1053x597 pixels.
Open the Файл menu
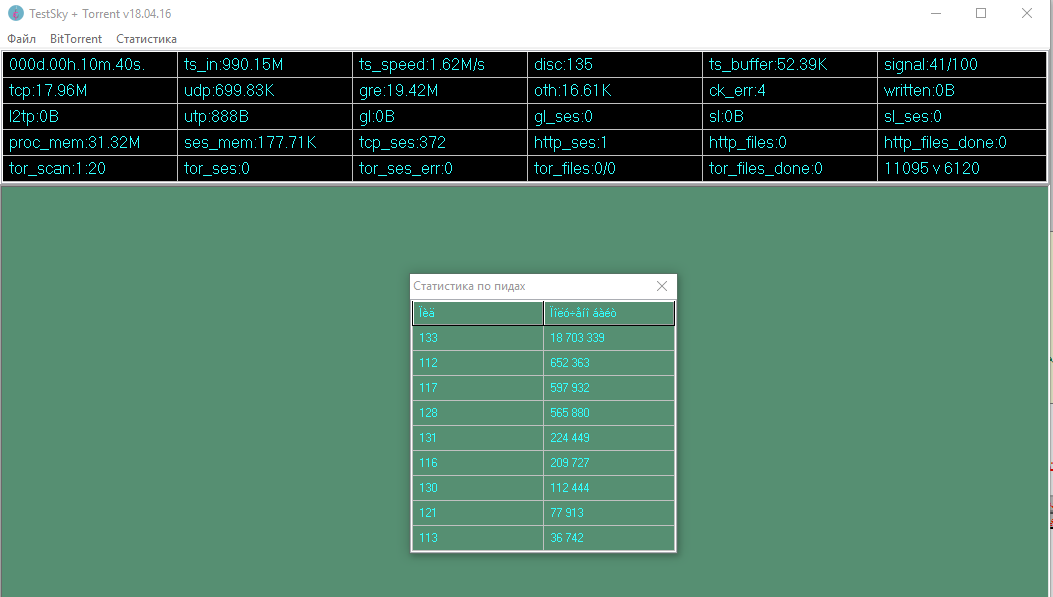point(21,39)
